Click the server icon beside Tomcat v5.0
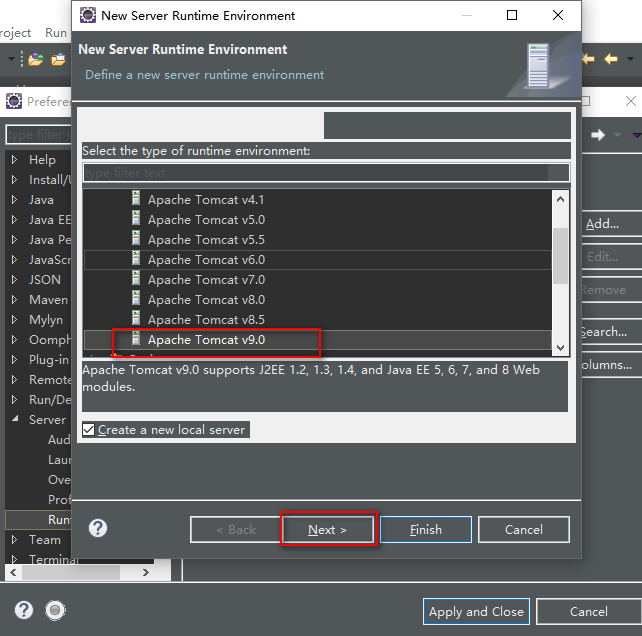 click(x=136, y=218)
